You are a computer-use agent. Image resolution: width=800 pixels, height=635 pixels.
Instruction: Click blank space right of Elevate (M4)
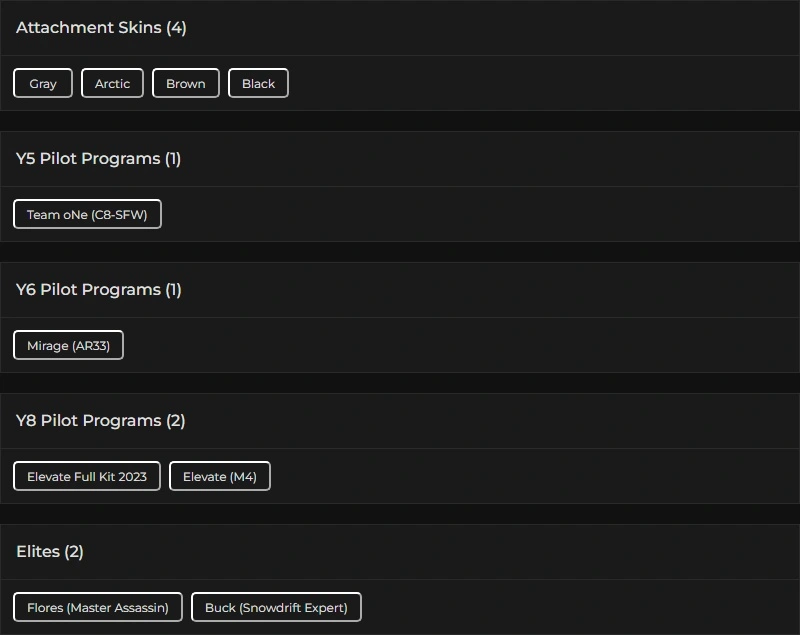pos(530,477)
